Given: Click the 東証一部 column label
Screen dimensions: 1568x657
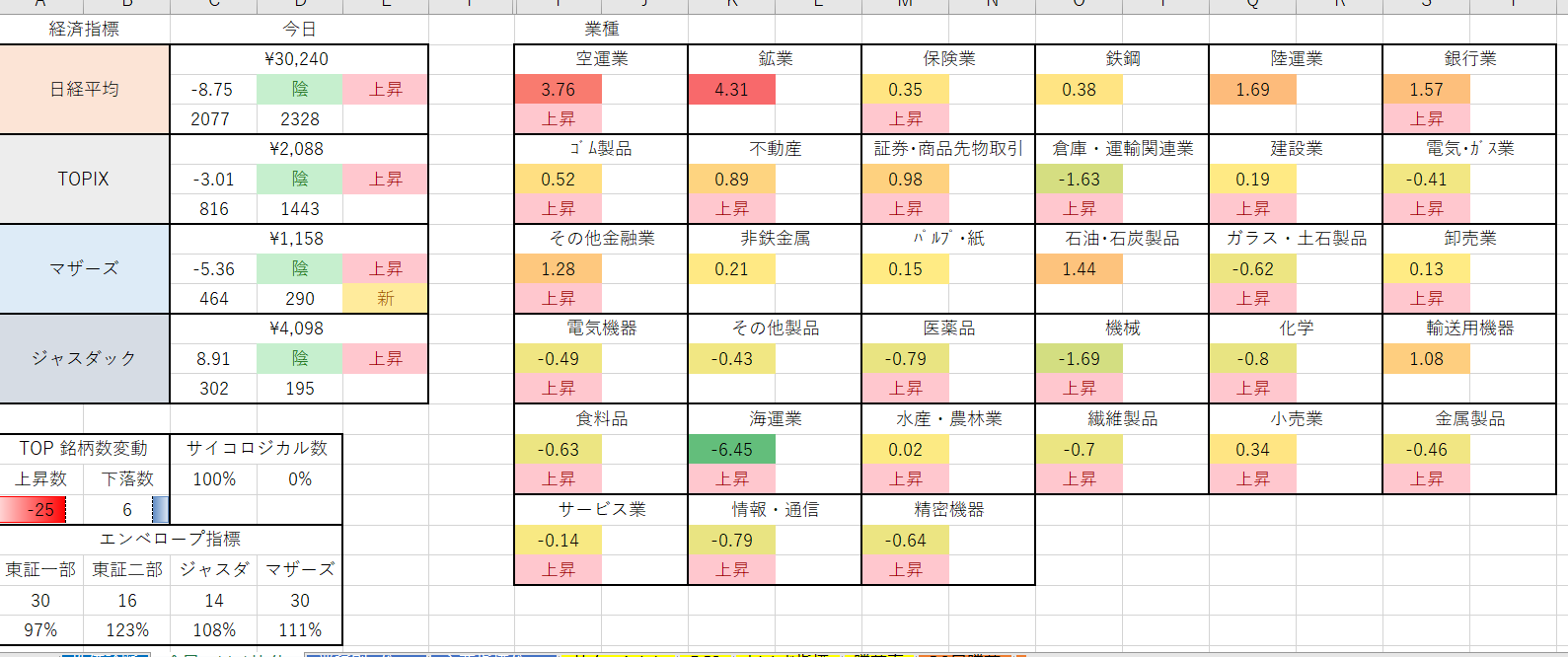Looking at the screenshot, I should click(x=41, y=570).
